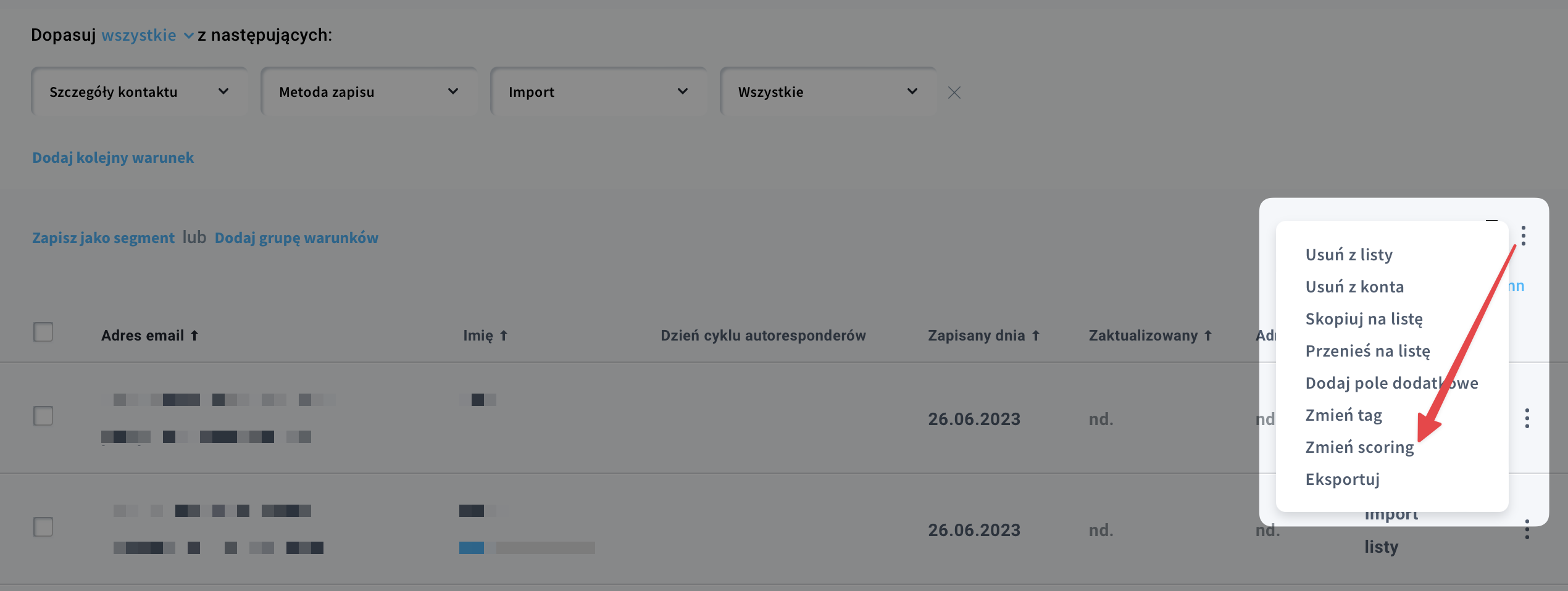Image resolution: width=1568 pixels, height=591 pixels.
Task: Check the second contact row checkbox
Action: tap(43, 527)
